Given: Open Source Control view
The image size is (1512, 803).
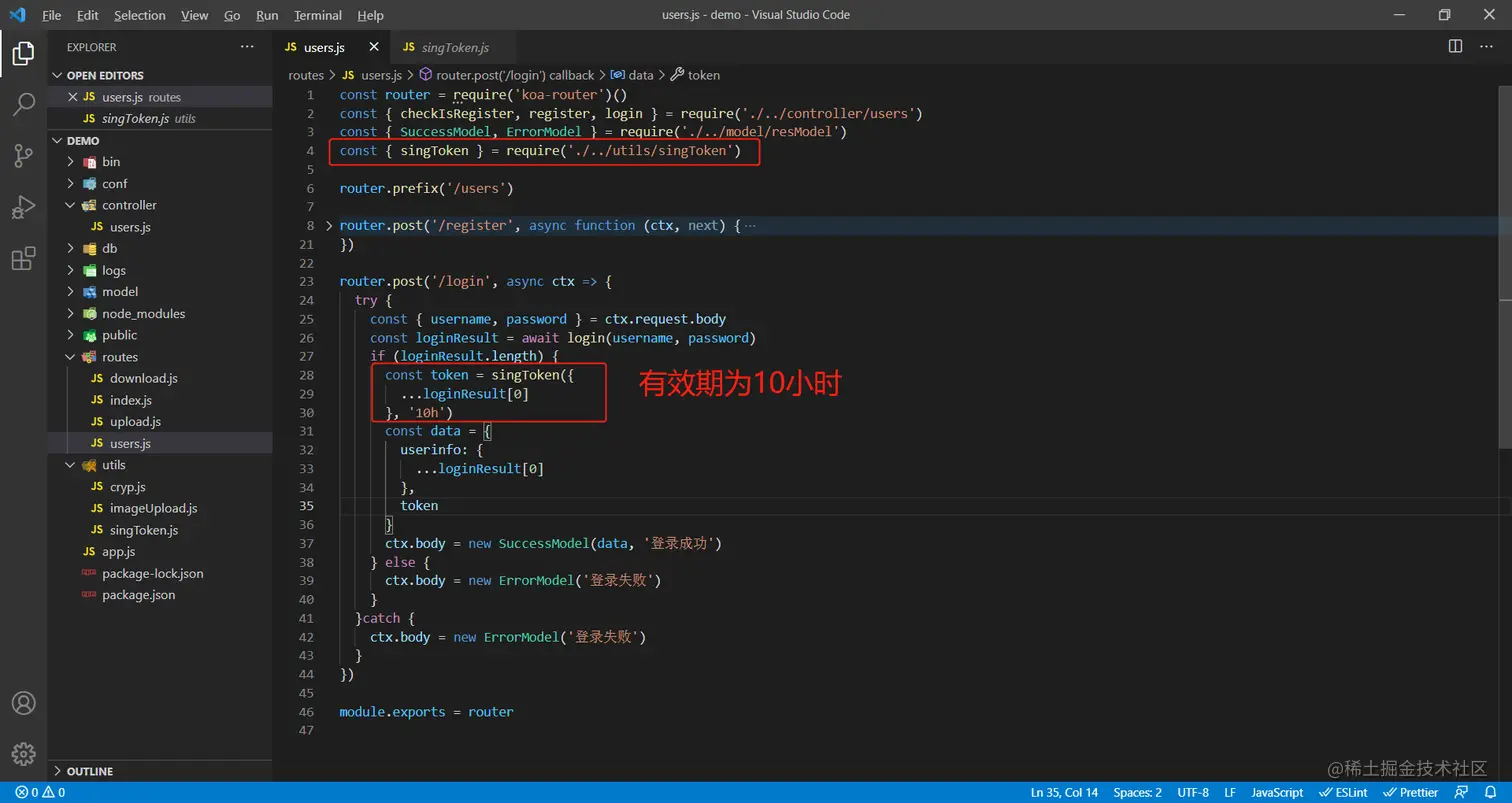Looking at the screenshot, I should pyautogui.click(x=23, y=156).
